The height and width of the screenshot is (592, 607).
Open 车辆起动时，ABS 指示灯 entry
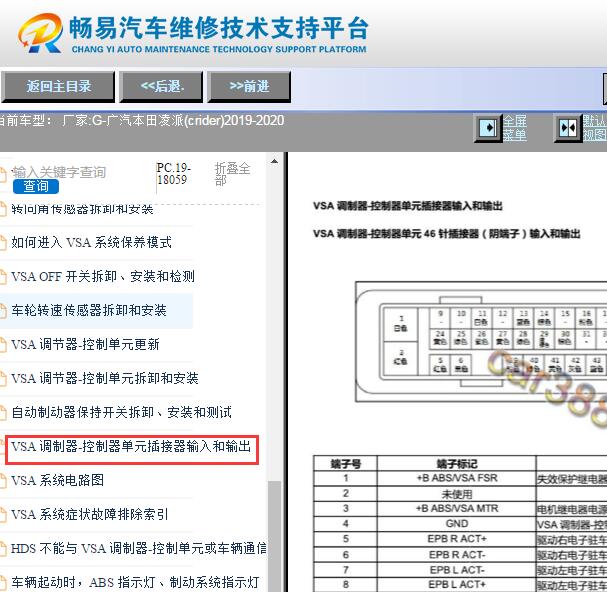click(x=135, y=582)
